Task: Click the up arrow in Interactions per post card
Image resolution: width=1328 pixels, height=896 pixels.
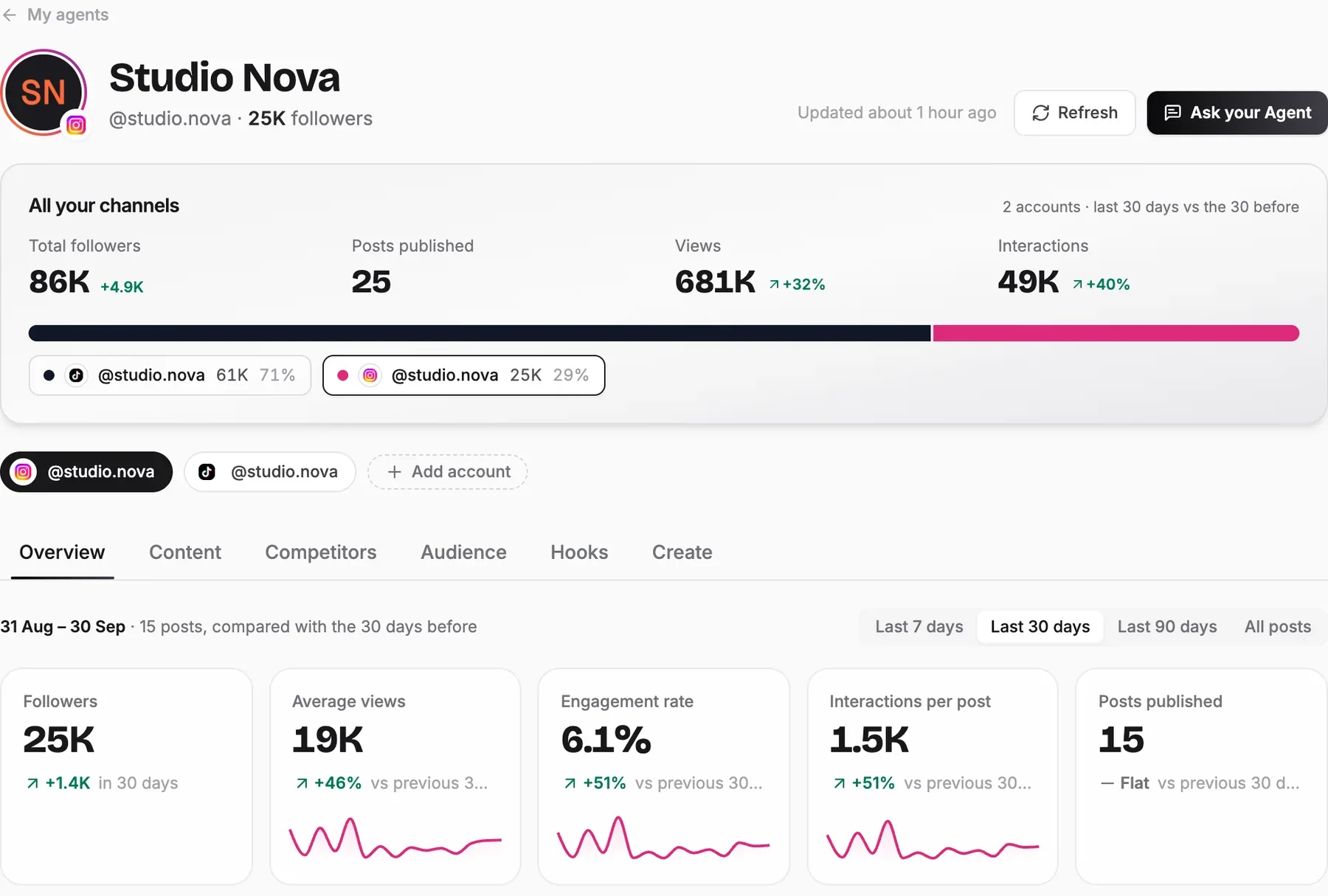Action: pyautogui.click(x=840, y=784)
